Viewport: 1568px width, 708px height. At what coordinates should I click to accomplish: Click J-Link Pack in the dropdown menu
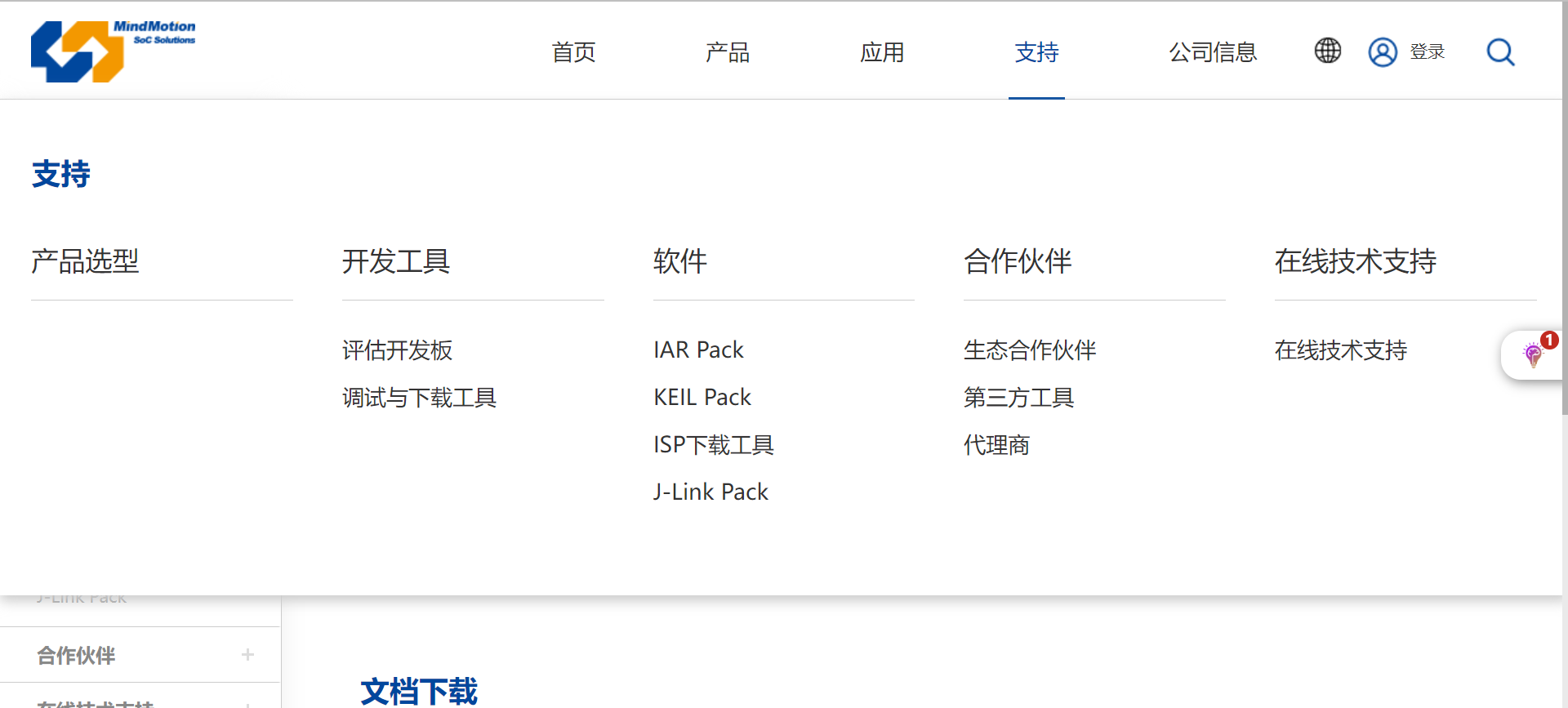pos(710,492)
